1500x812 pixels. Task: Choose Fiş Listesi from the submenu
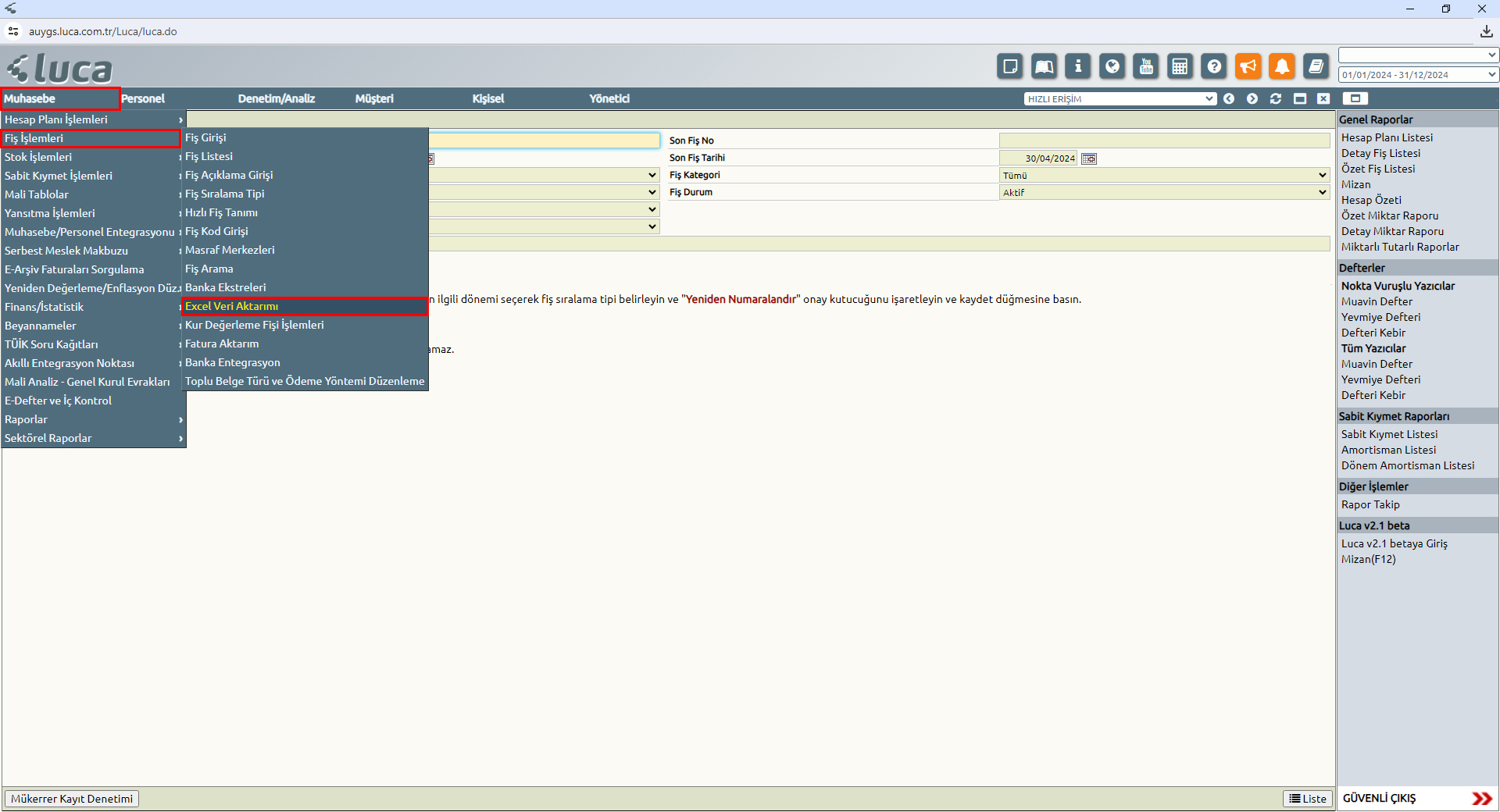coord(305,156)
